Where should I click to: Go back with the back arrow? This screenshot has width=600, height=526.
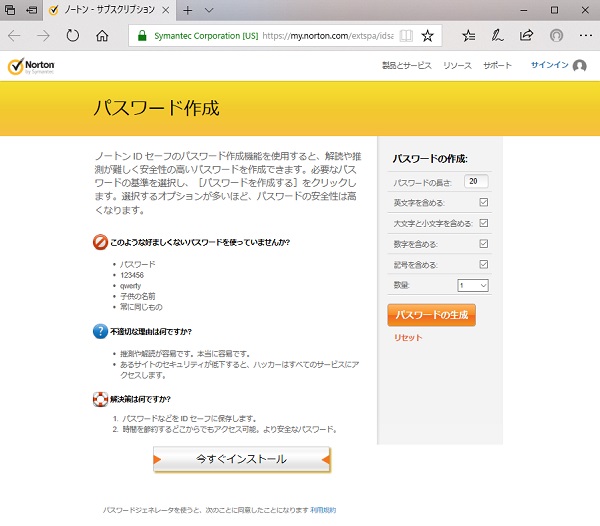point(14,36)
